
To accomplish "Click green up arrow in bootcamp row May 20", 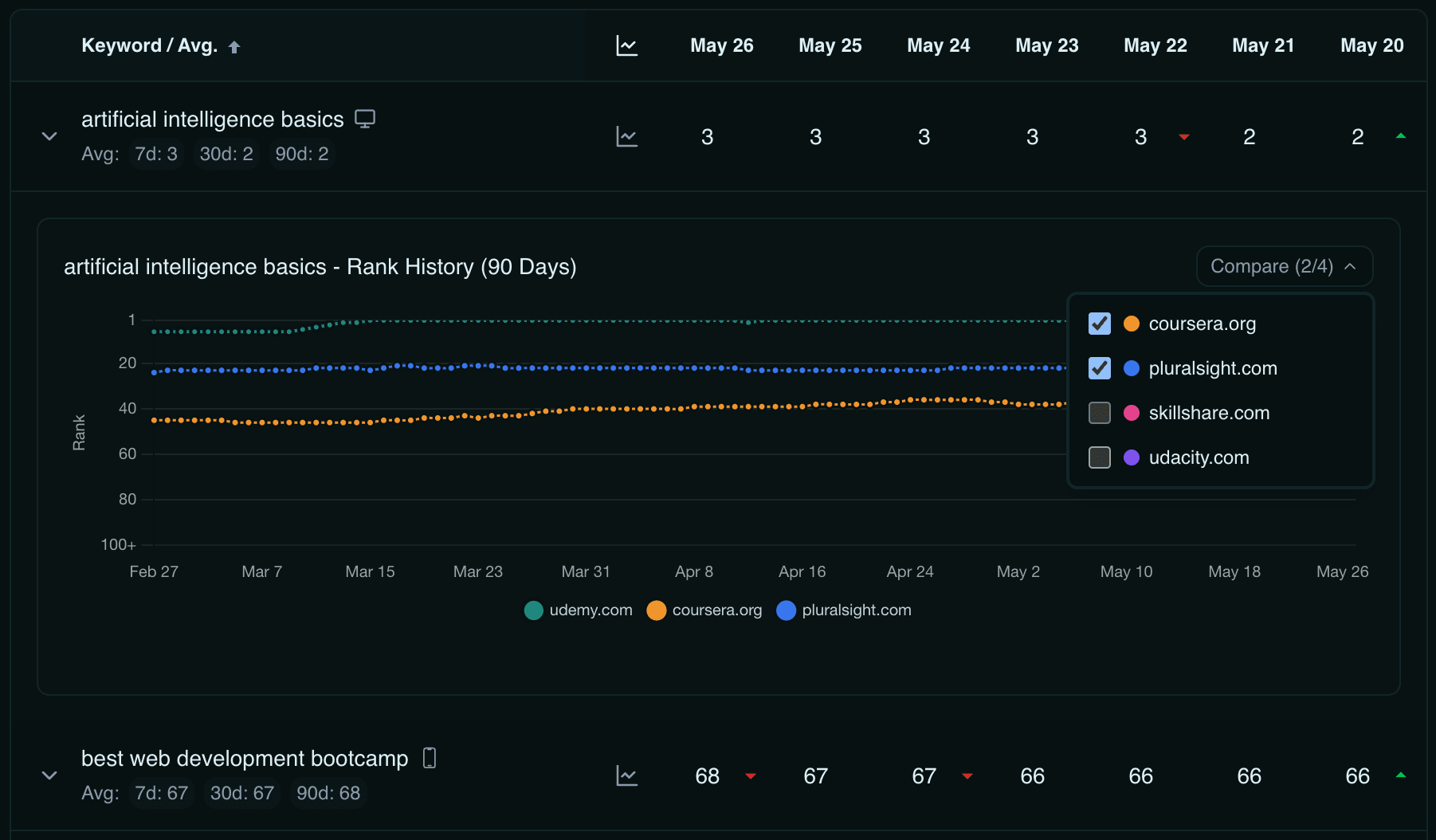I will point(1401,775).
